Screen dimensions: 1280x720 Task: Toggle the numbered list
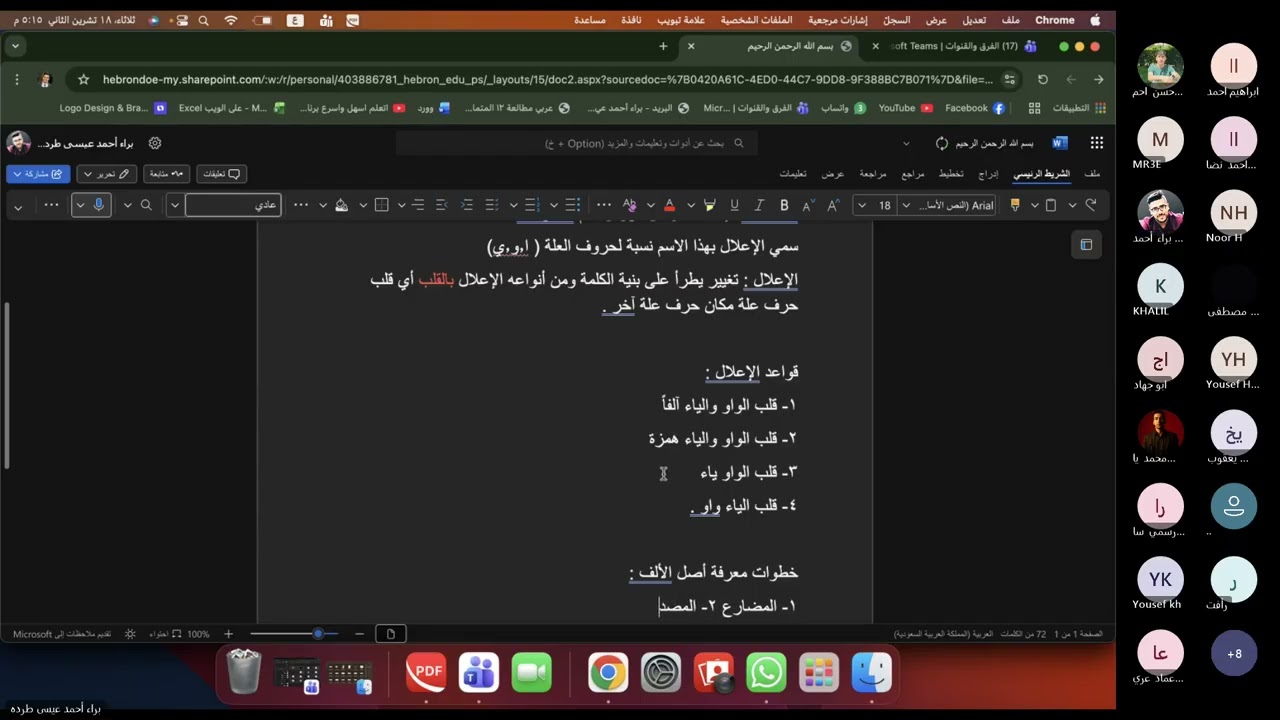pyautogui.click(x=532, y=205)
